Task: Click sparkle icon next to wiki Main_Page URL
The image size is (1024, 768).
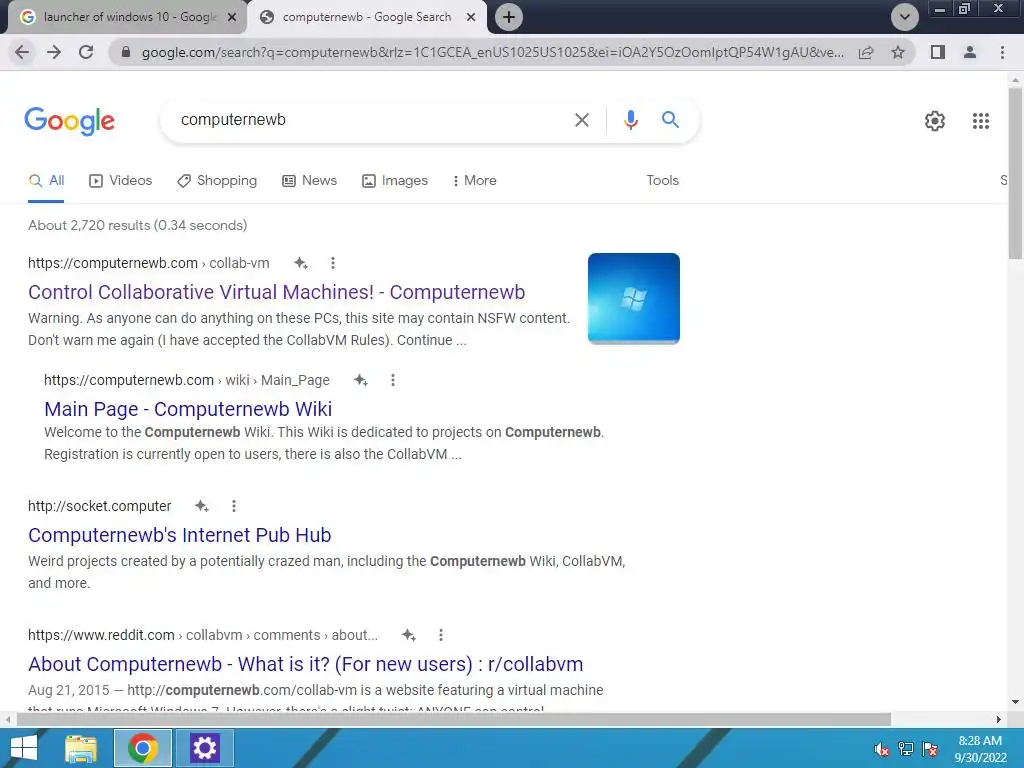Action: pos(360,380)
